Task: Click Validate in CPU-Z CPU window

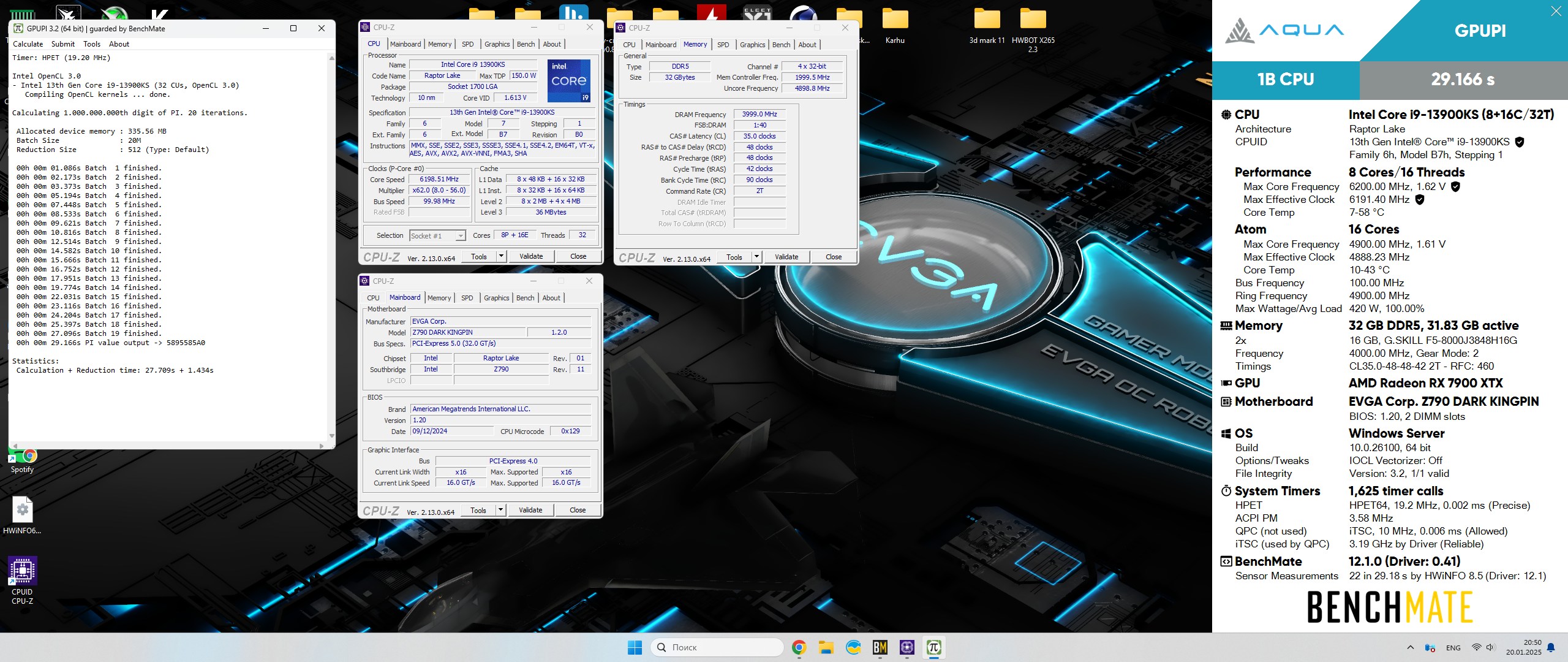Action: tap(531, 256)
